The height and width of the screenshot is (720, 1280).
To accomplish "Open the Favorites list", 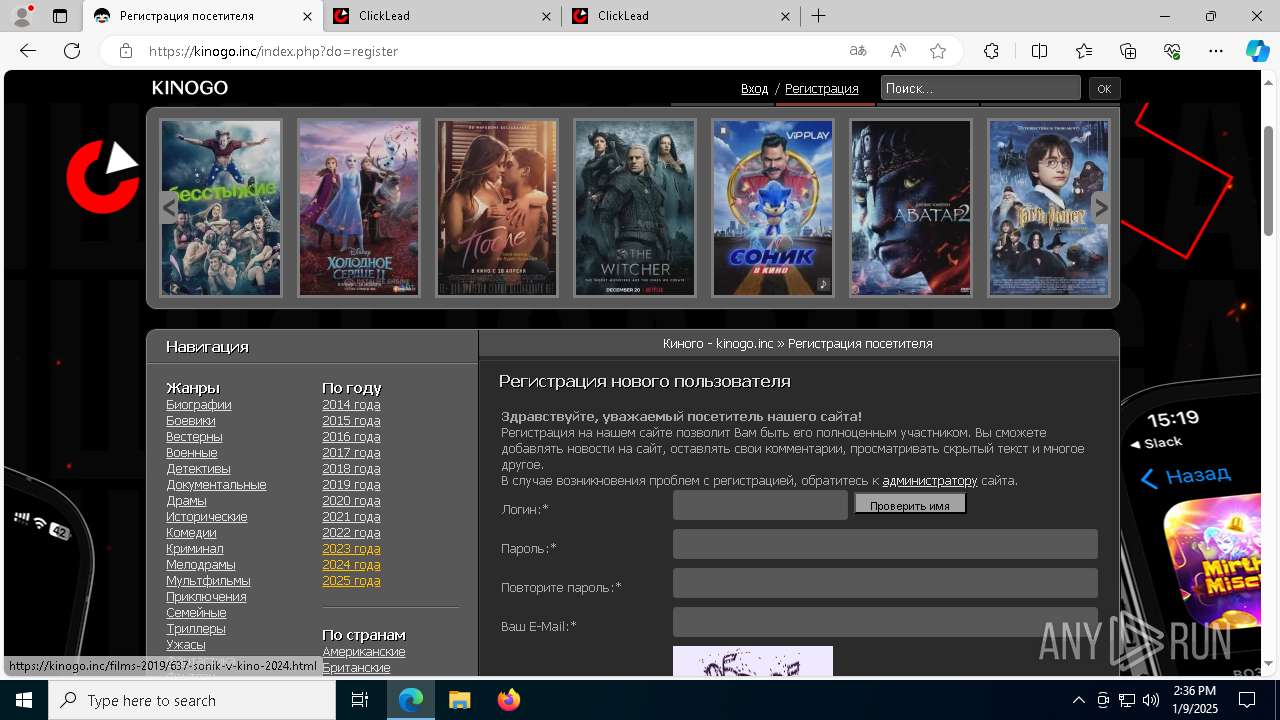I will click(1084, 51).
